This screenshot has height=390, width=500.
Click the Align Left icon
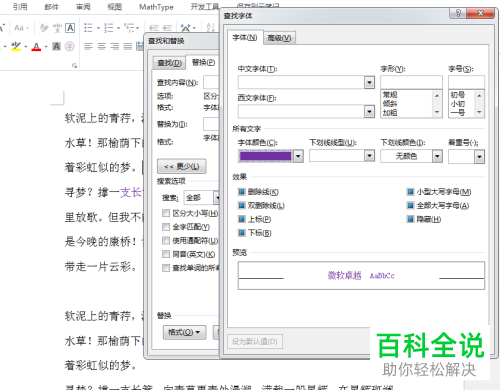click(x=88, y=46)
